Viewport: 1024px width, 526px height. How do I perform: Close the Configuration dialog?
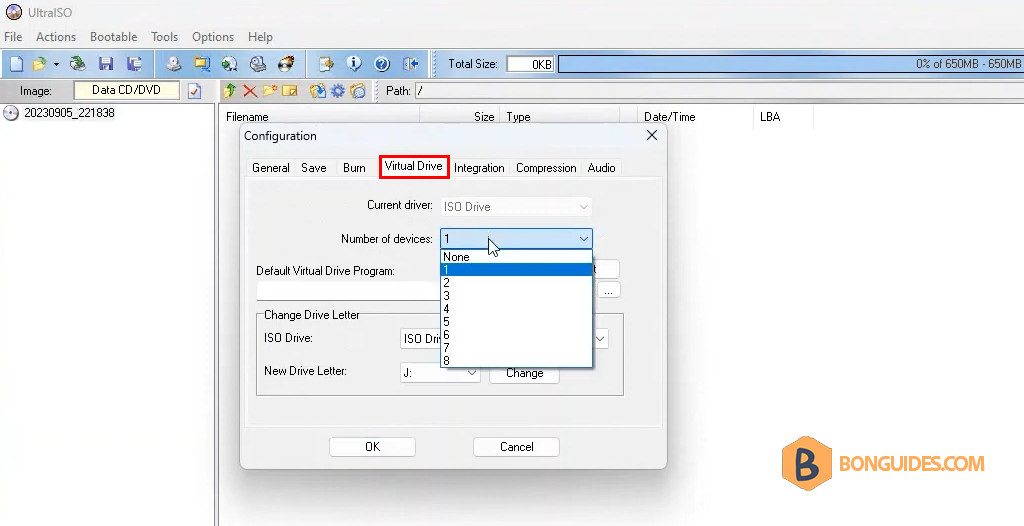[x=652, y=135]
